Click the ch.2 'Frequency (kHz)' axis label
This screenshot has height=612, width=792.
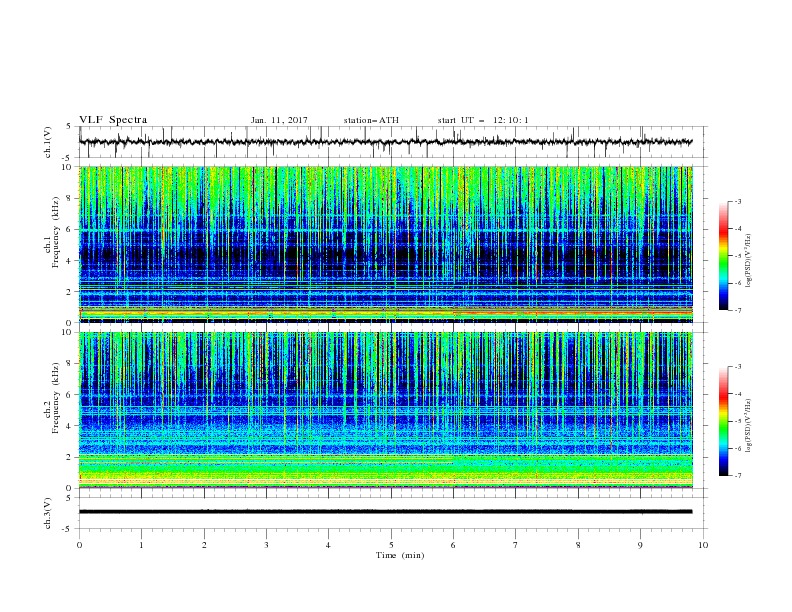point(56,398)
